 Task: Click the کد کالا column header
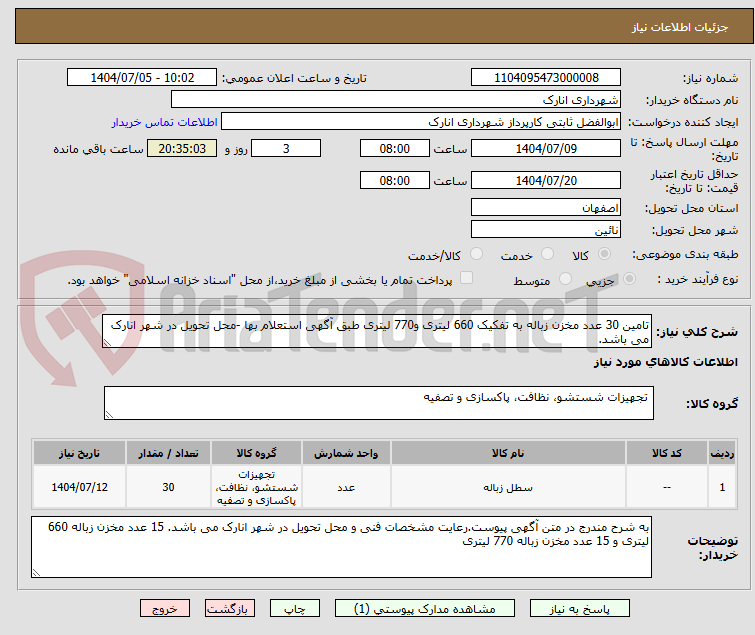tap(667, 453)
